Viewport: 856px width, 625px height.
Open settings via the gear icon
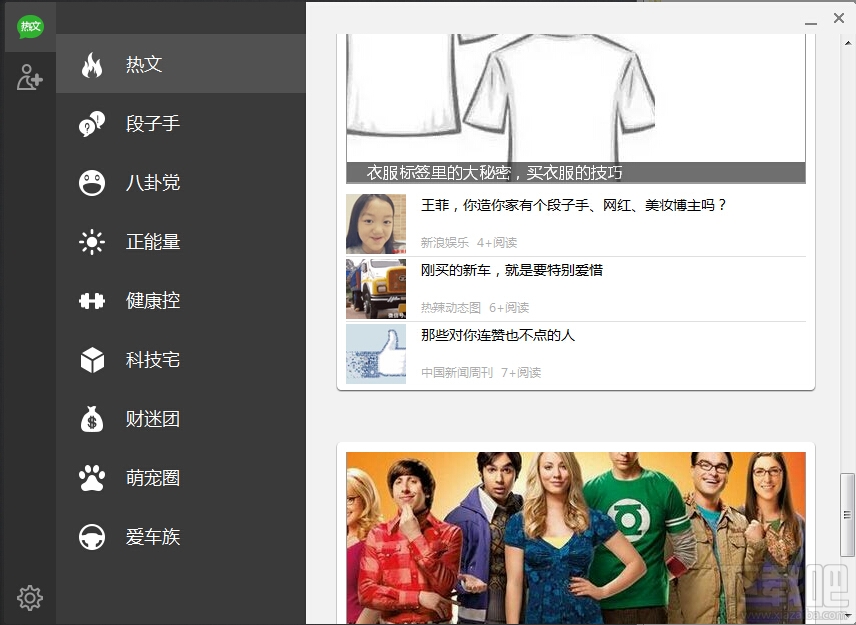(x=29, y=598)
